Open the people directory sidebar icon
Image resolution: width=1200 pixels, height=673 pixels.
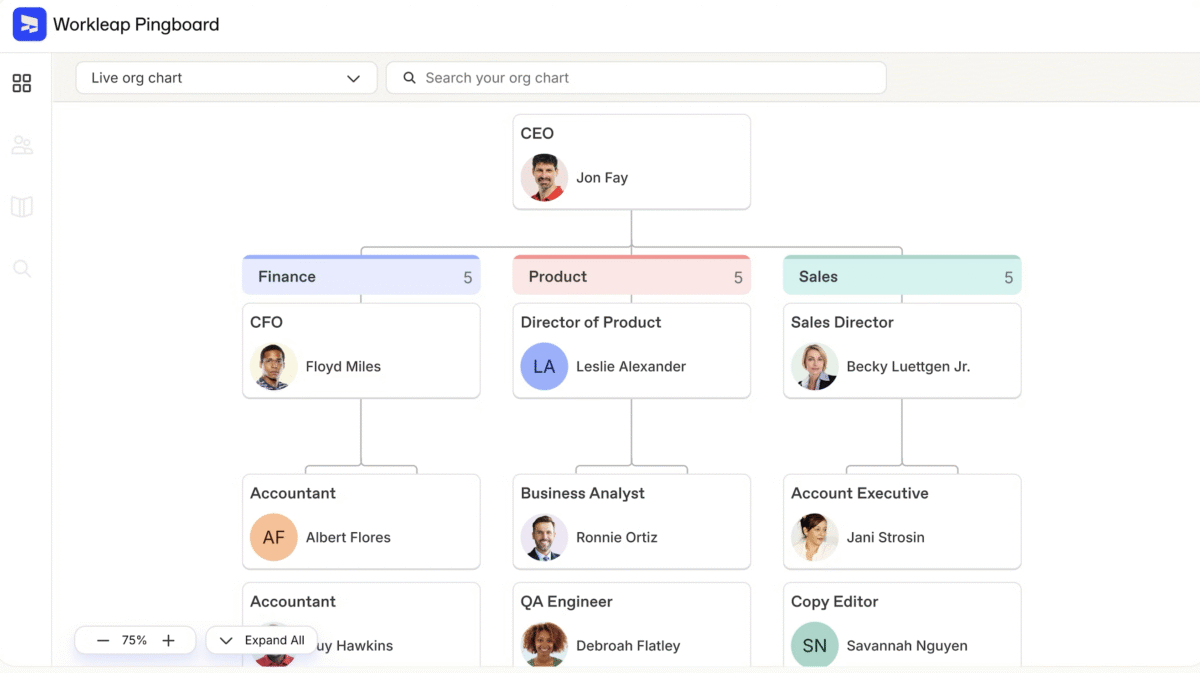coord(22,145)
